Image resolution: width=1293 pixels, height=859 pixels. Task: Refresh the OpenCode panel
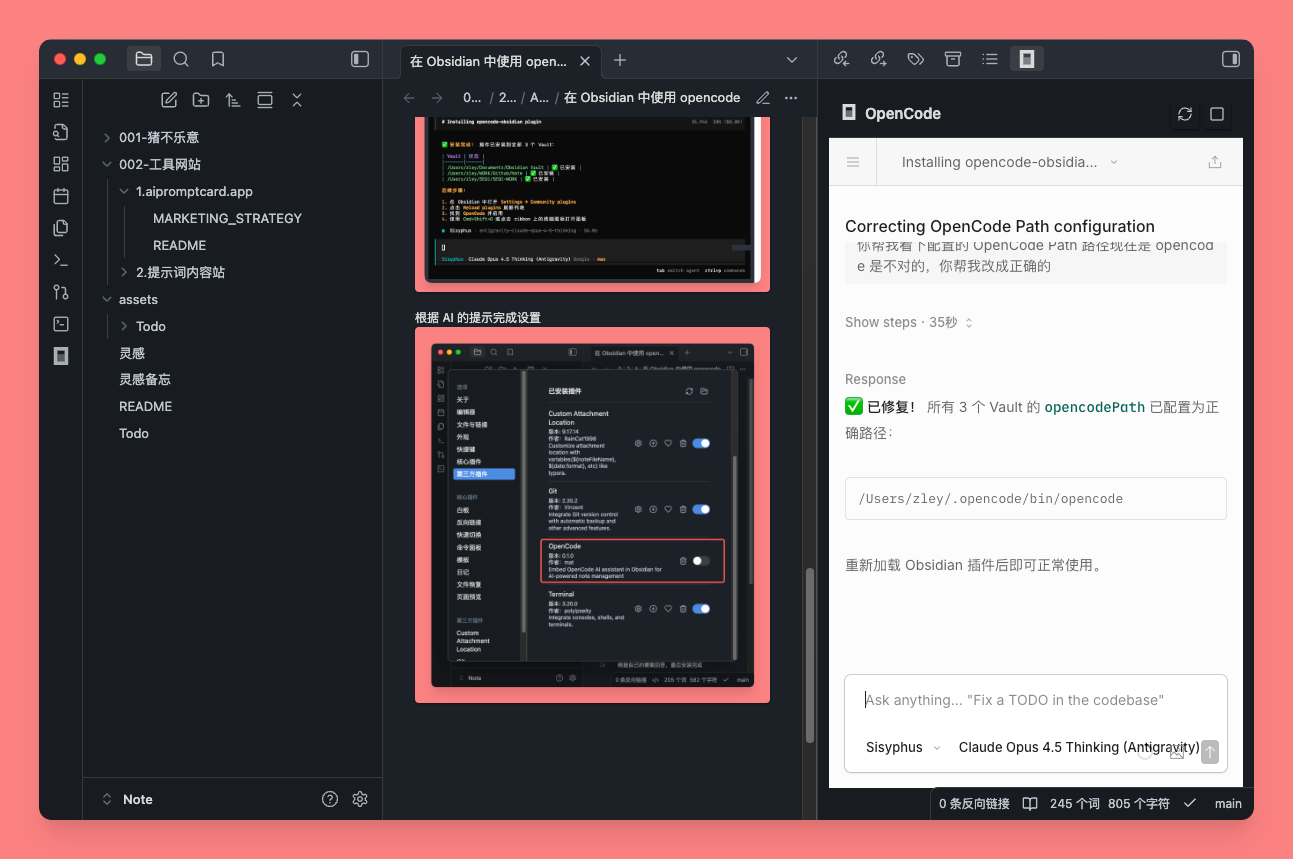tap(1185, 114)
